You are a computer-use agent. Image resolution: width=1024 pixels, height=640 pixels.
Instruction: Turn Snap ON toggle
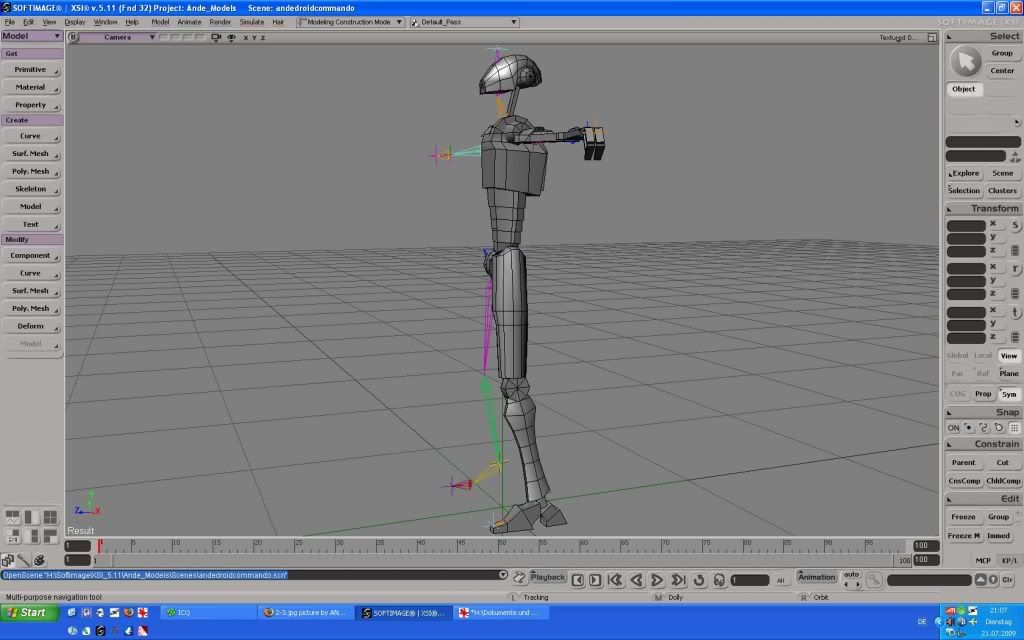pos(953,428)
